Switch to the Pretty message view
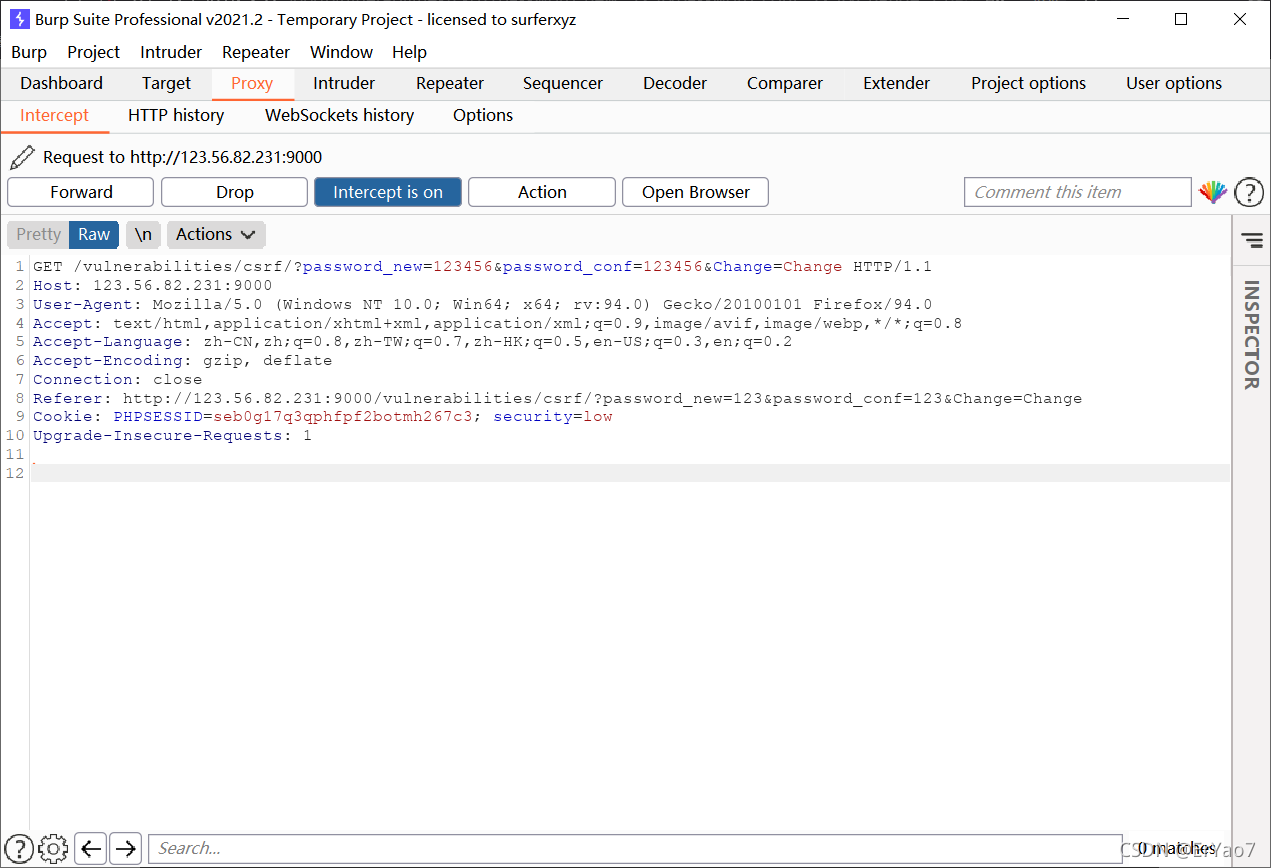 (38, 234)
